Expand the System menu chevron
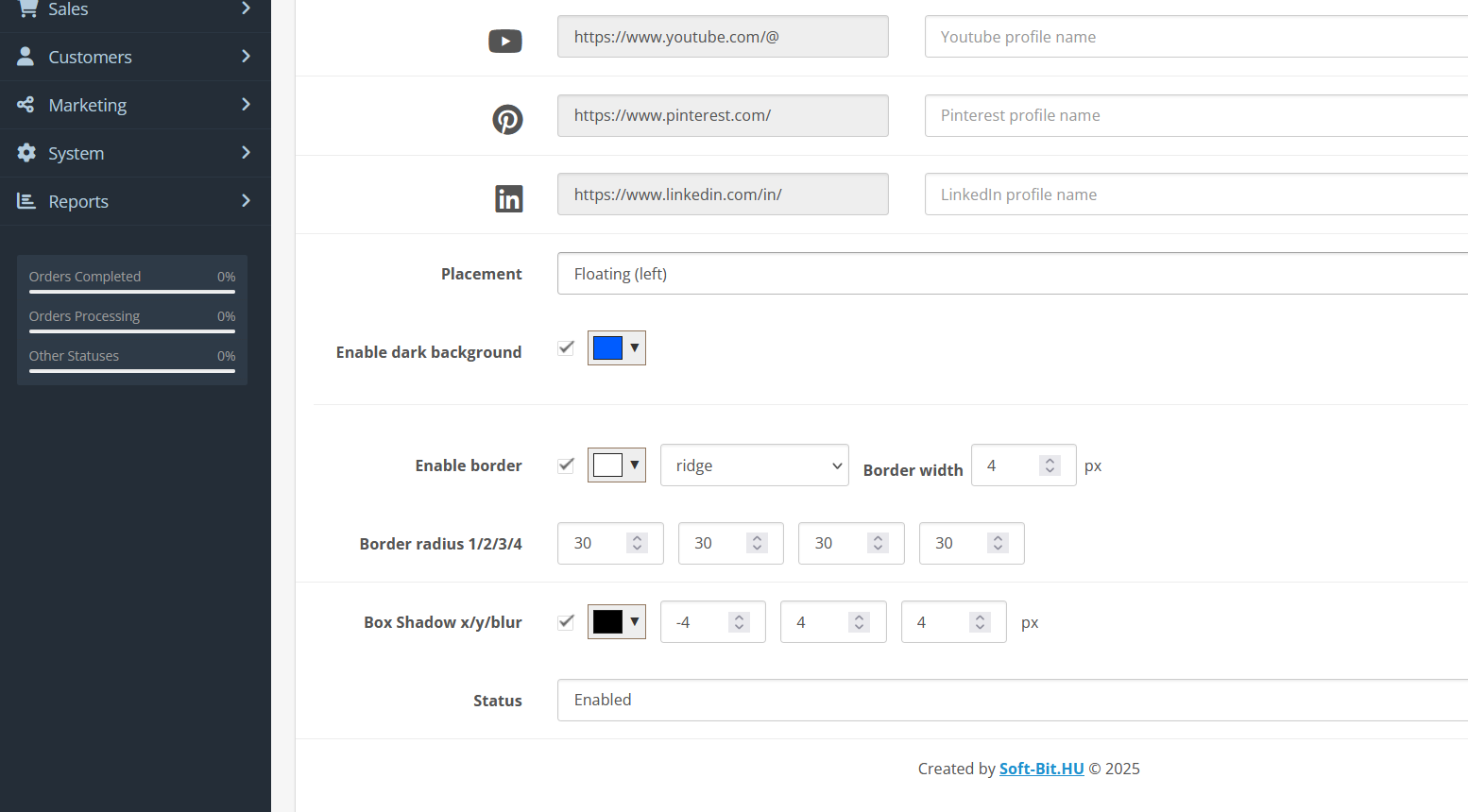1468x812 pixels. click(x=246, y=153)
